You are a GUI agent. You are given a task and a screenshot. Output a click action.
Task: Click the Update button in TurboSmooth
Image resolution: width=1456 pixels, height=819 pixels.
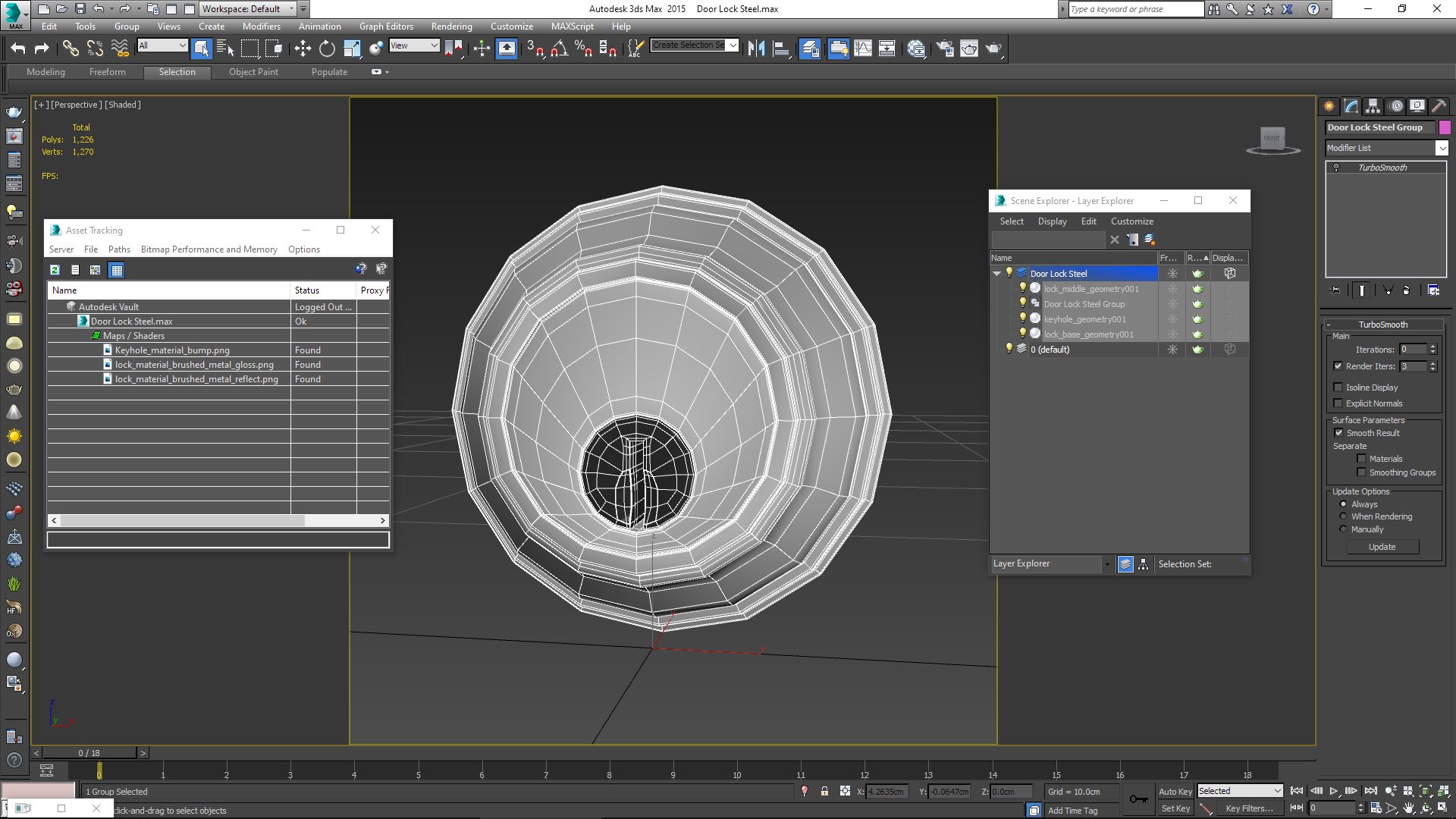tap(1382, 547)
